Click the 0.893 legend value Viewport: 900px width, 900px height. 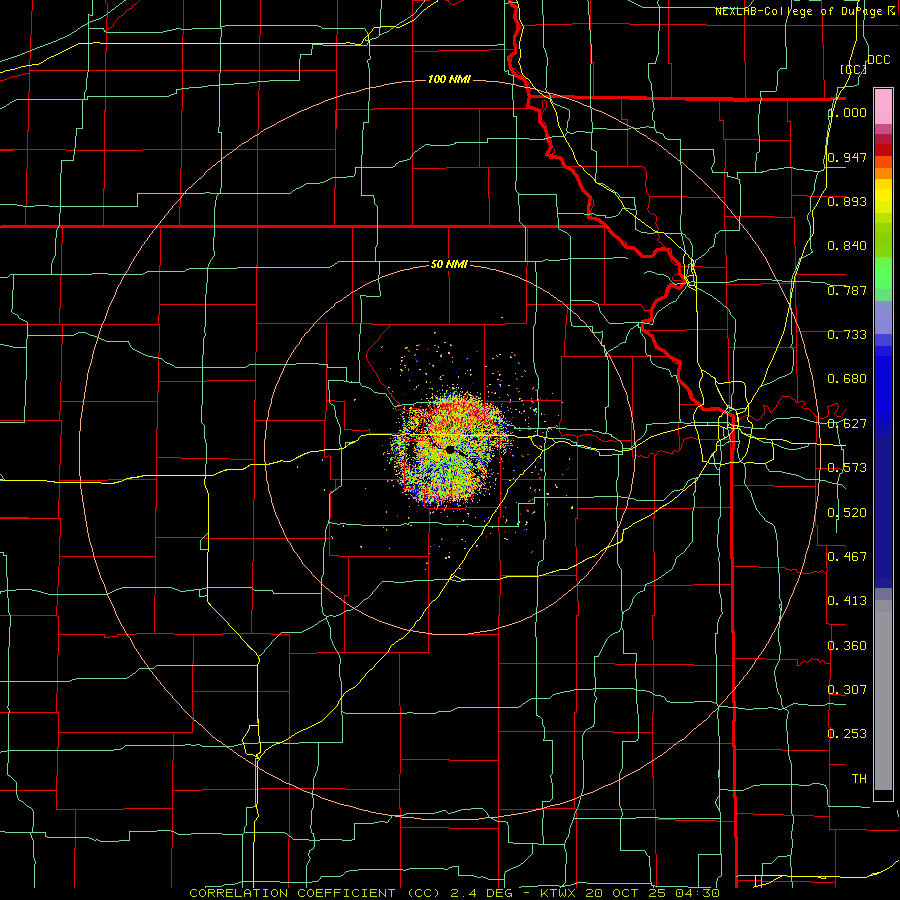[847, 201]
